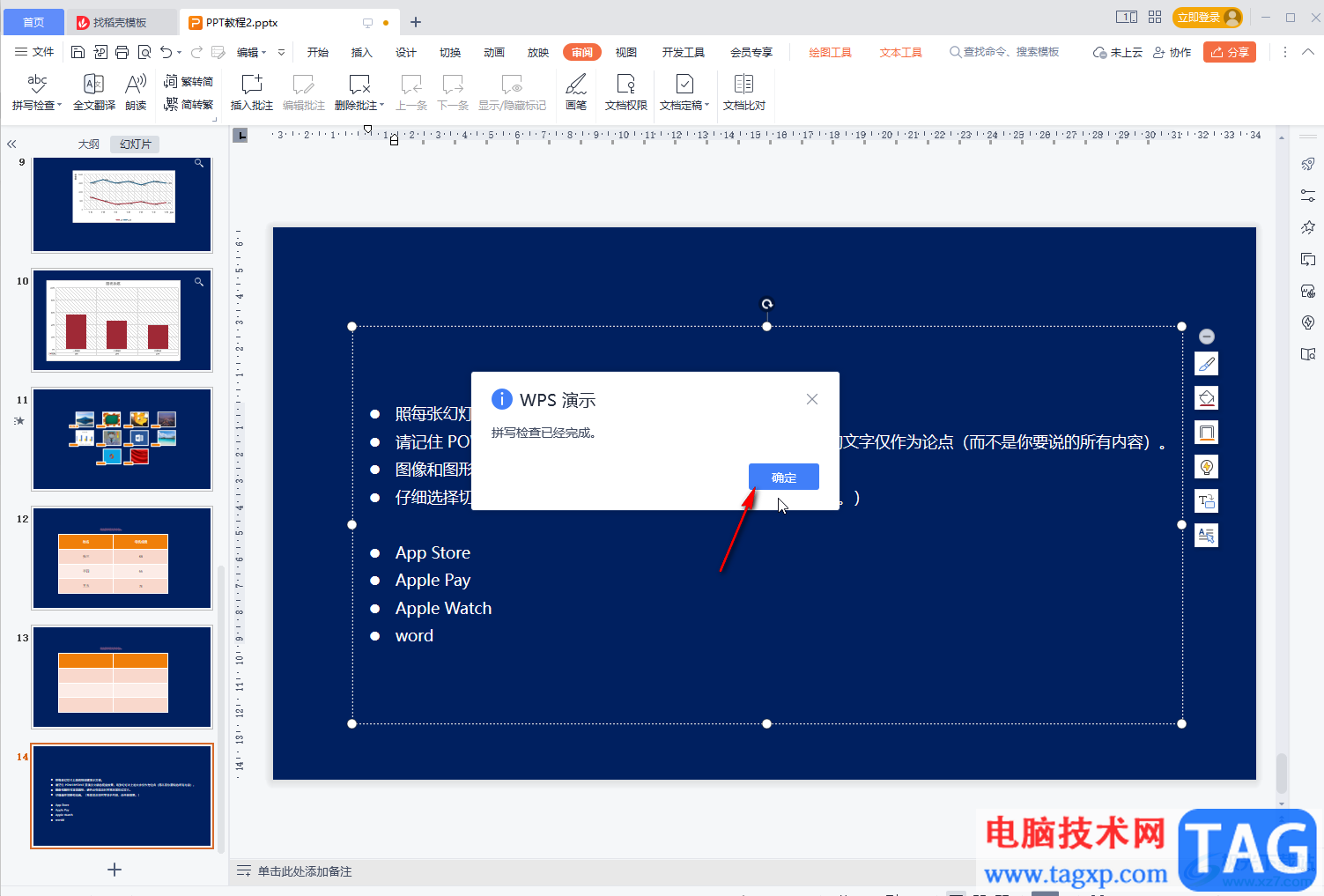Open the 全文翻译 translation tool
The height and width of the screenshot is (896, 1324).
tap(94, 93)
